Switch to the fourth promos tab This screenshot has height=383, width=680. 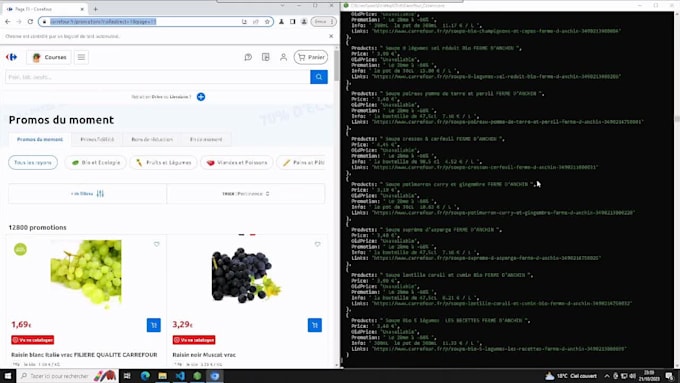pyautogui.click(x=206, y=139)
